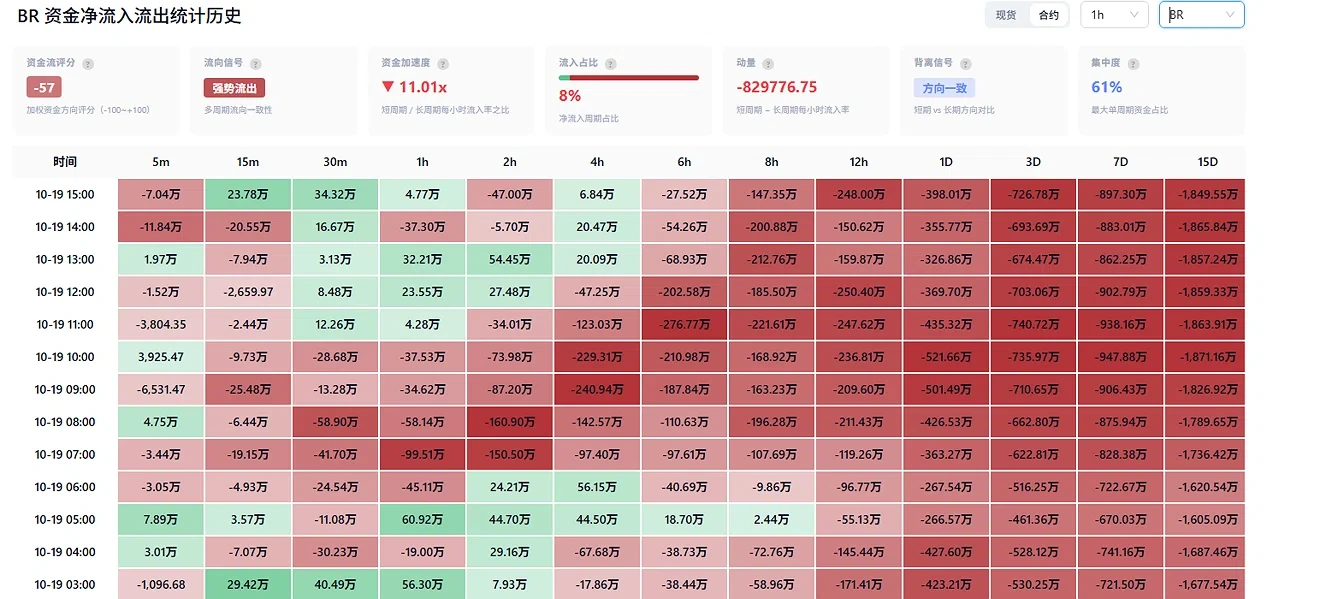Screen dimensions: 1332x599
Task: Click the 流入占比 progress bar
Action: pos(628,77)
